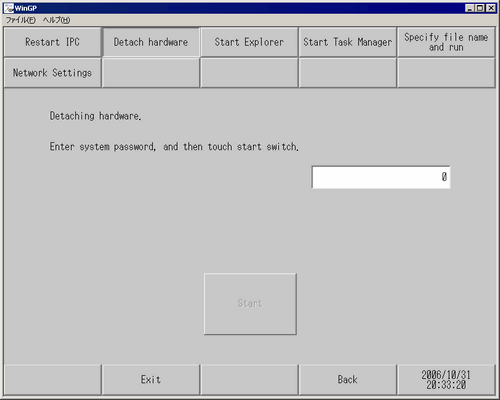Open the ヘルプ(H) menu
This screenshot has width=500, height=400.
coord(56,20)
